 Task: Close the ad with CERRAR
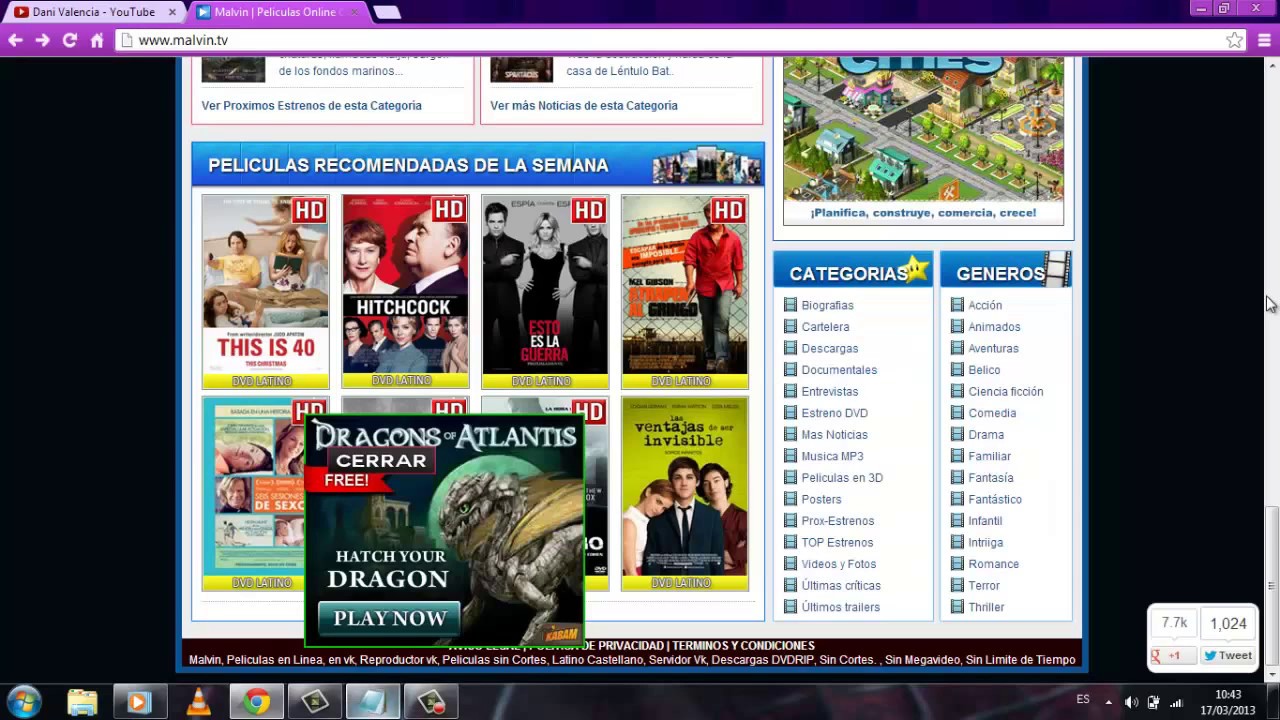pyautogui.click(x=381, y=461)
